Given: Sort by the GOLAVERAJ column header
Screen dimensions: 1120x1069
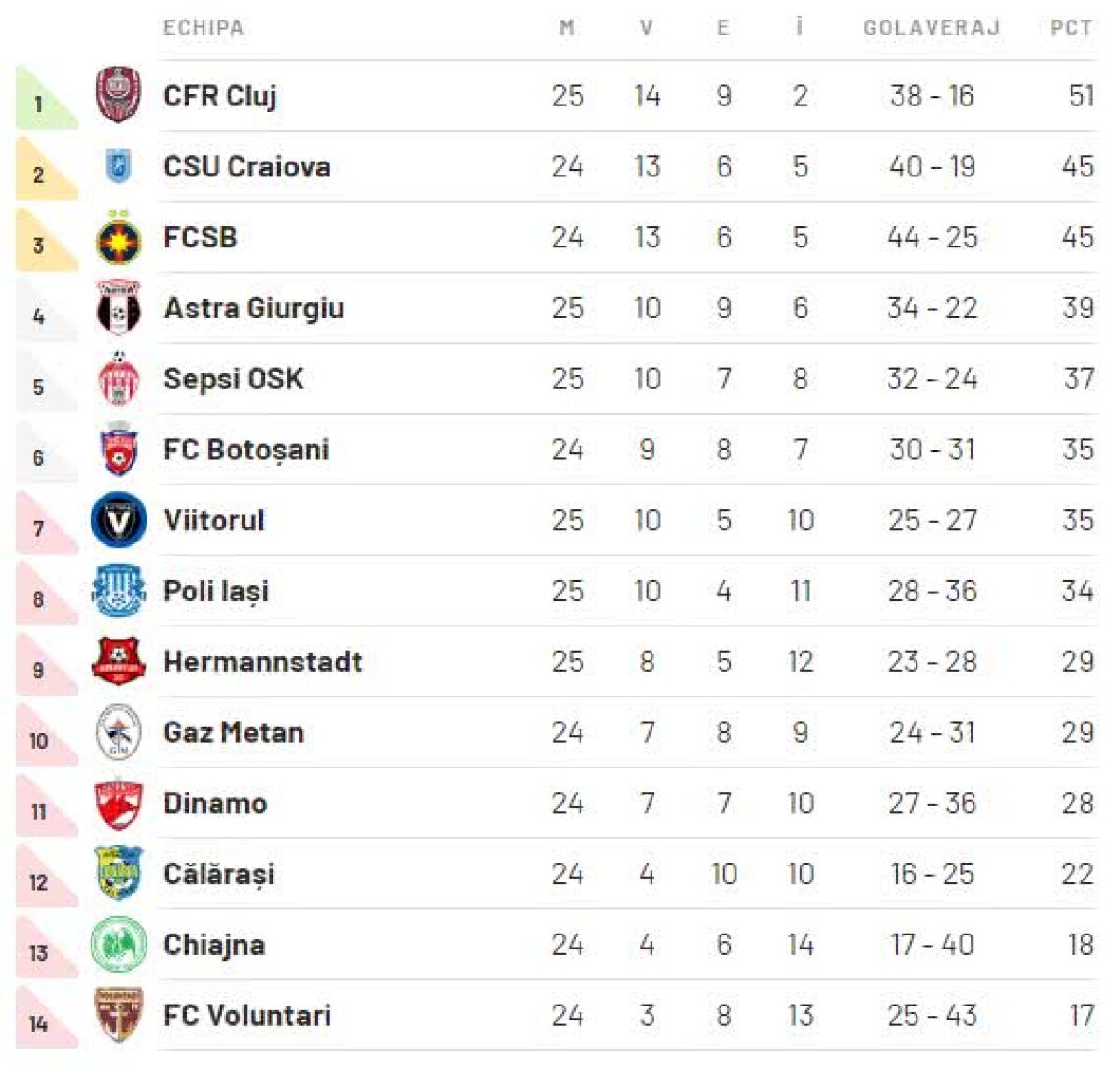Looking at the screenshot, I should click(x=931, y=28).
